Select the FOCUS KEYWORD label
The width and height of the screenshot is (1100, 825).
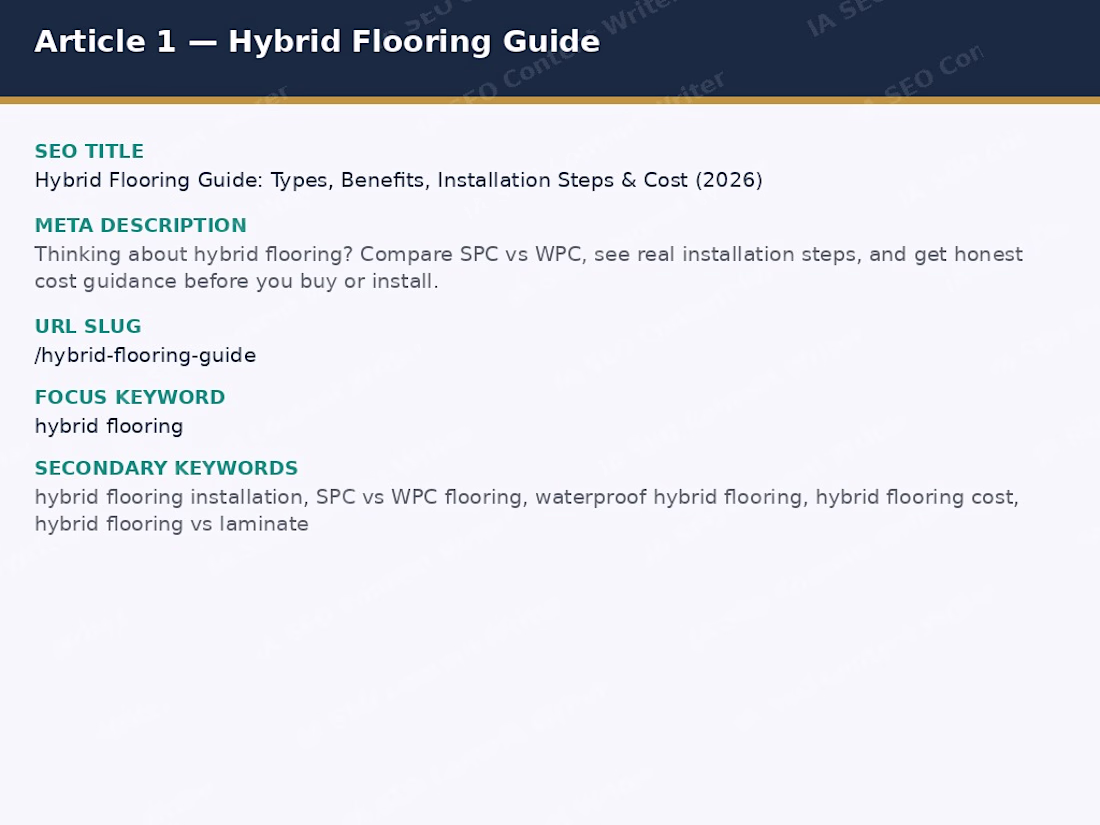[130, 397]
